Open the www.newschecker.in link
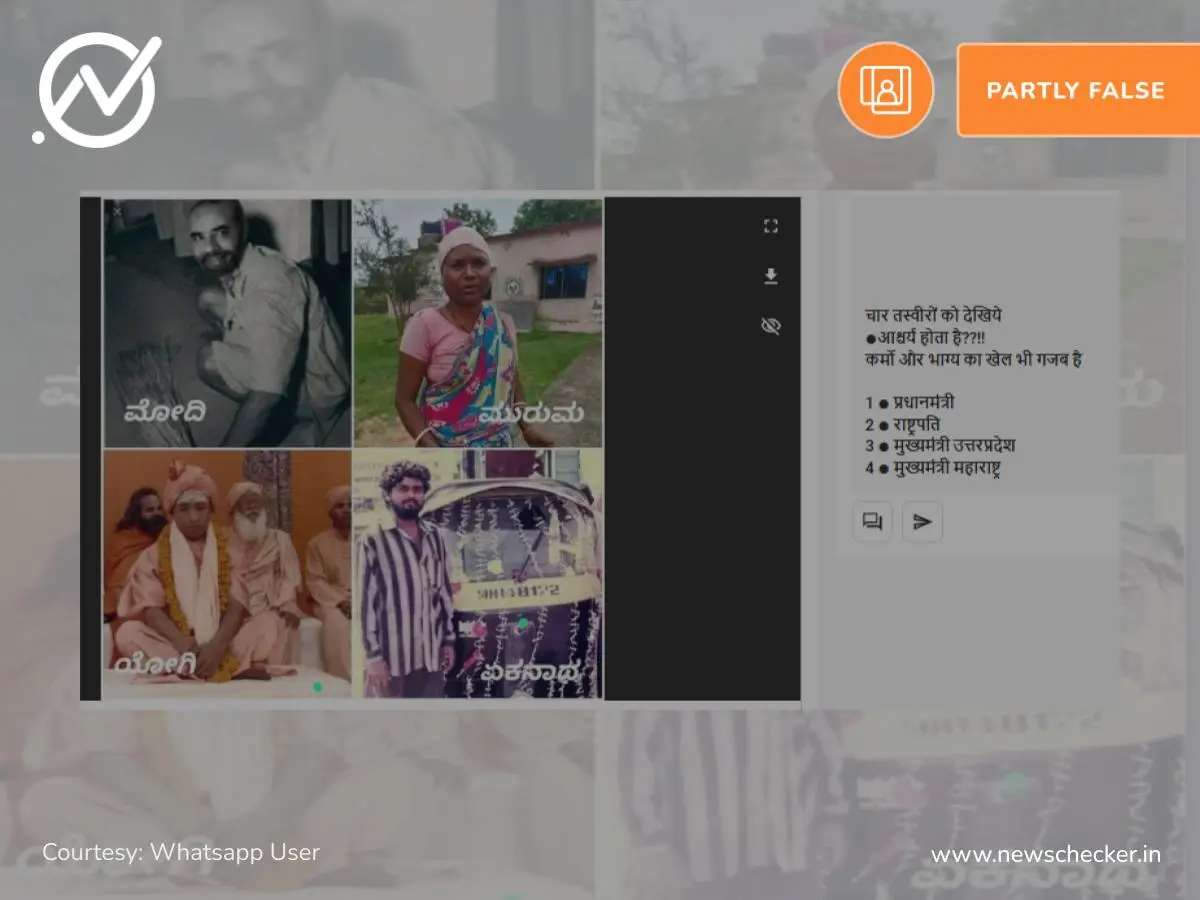The height and width of the screenshot is (900, 1200). click(x=1045, y=854)
